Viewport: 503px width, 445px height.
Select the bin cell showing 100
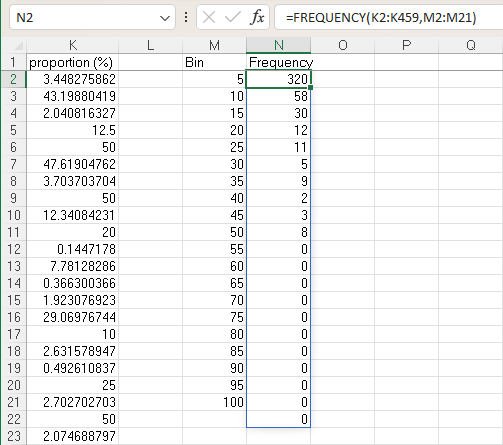coord(214,402)
